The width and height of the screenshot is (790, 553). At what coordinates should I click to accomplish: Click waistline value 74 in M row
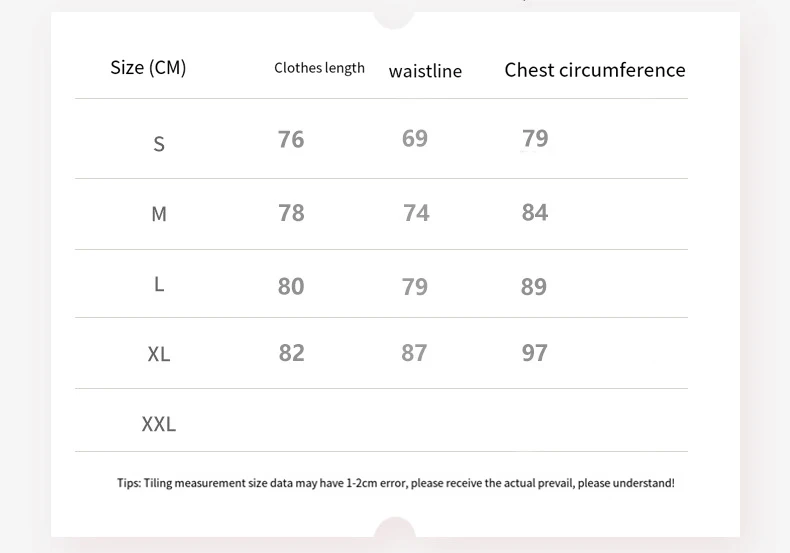pos(416,213)
